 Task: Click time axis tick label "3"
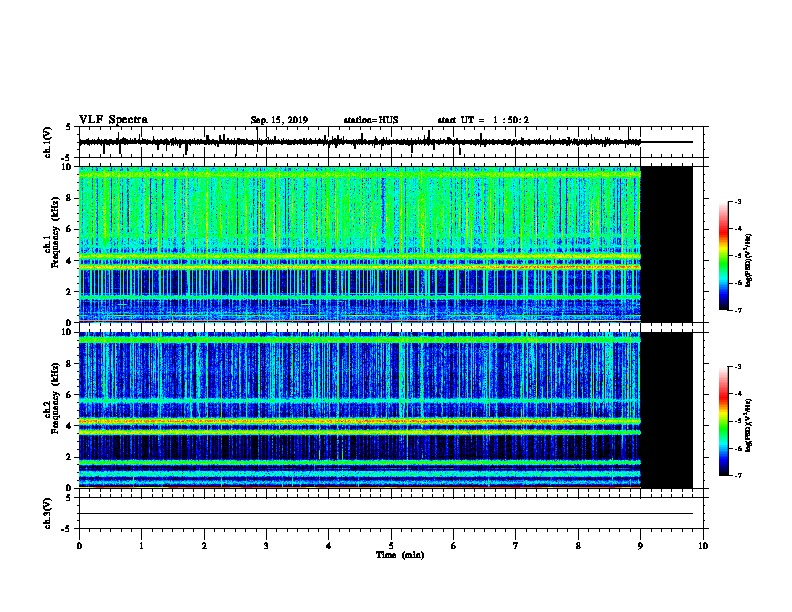pyautogui.click(x=266, y=546)
